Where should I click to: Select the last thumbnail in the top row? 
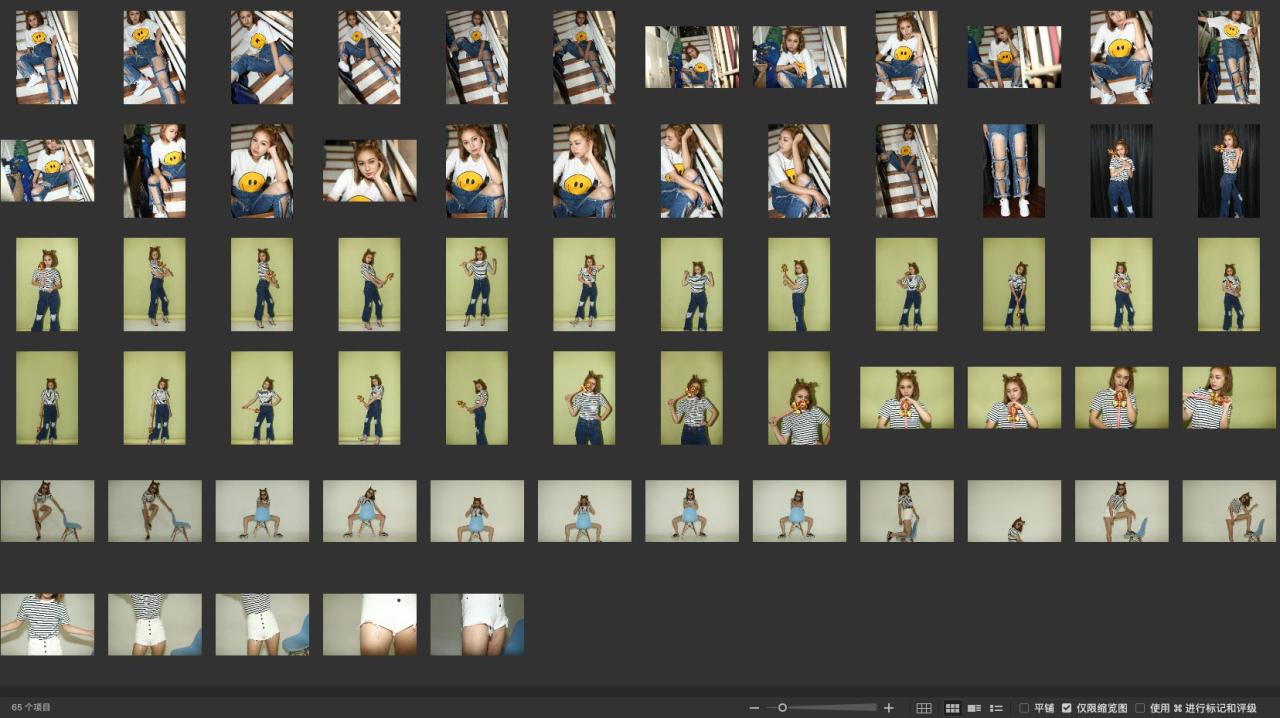[1229, 57]
